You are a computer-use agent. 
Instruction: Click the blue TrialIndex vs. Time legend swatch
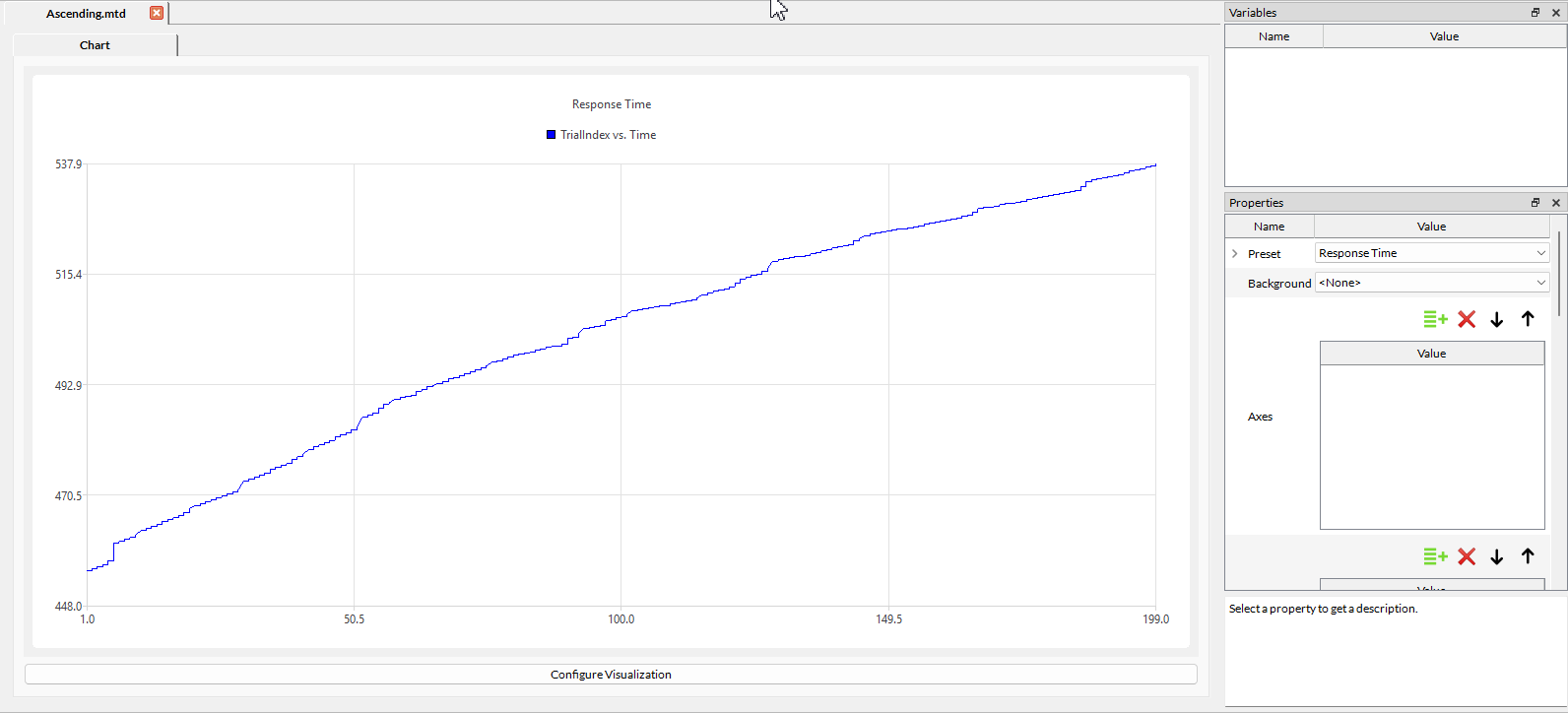(x=552, y=135)
